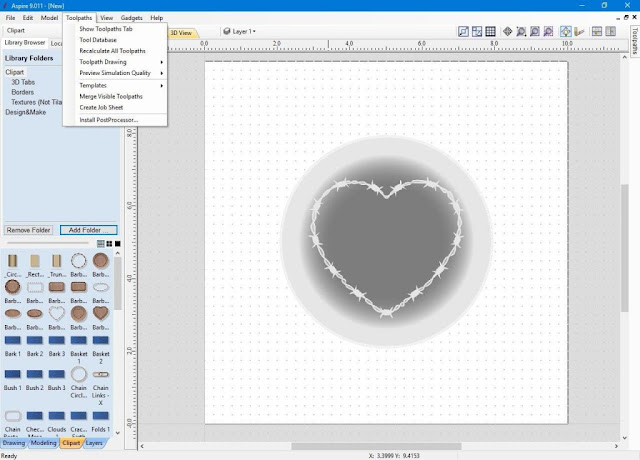The image size is (640, 460).
Task: Select small thumbnail size icon
Action: (x=100, y=244)
